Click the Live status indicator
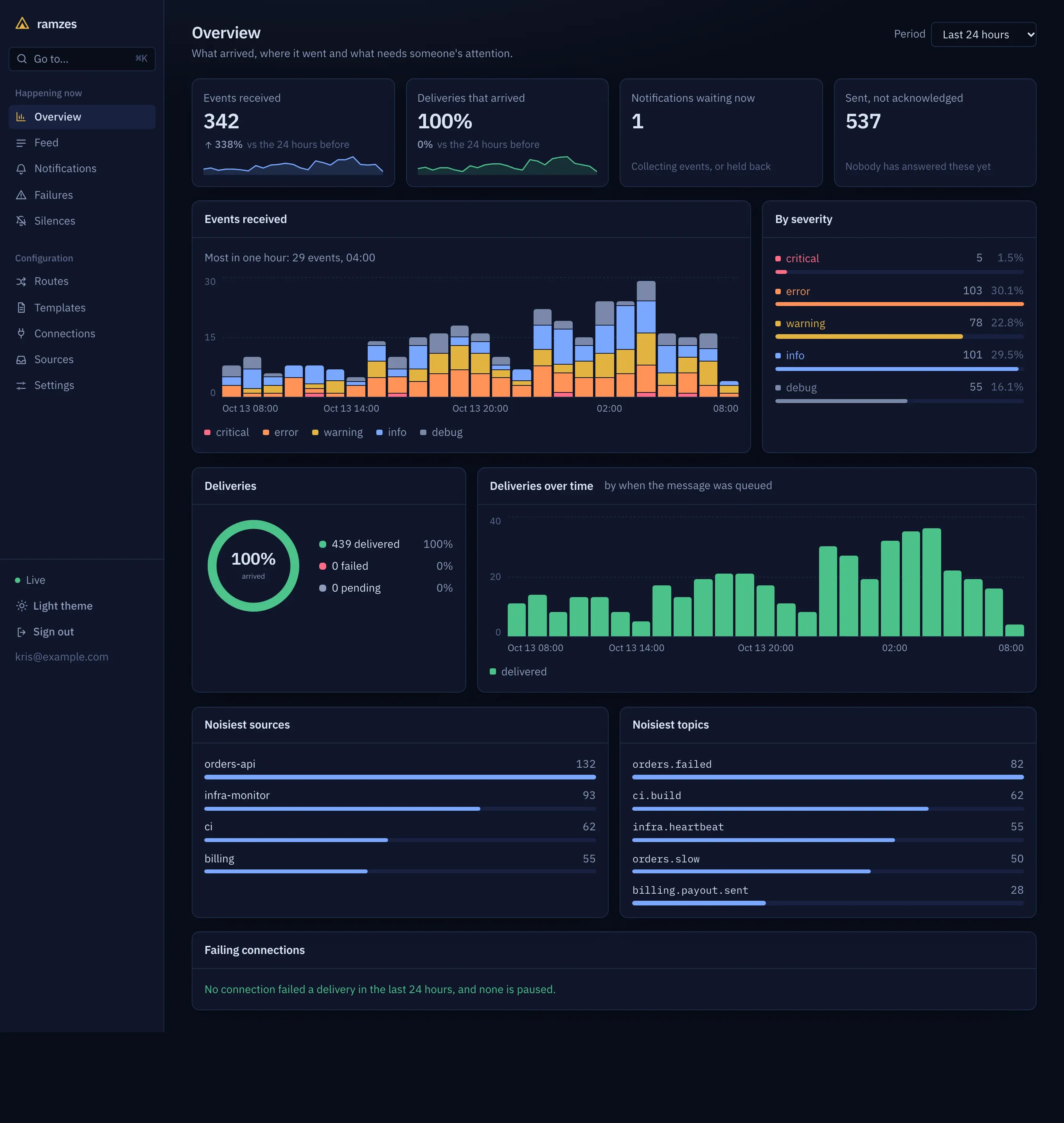The image size is (1064, 1123). tap(30, 580)
